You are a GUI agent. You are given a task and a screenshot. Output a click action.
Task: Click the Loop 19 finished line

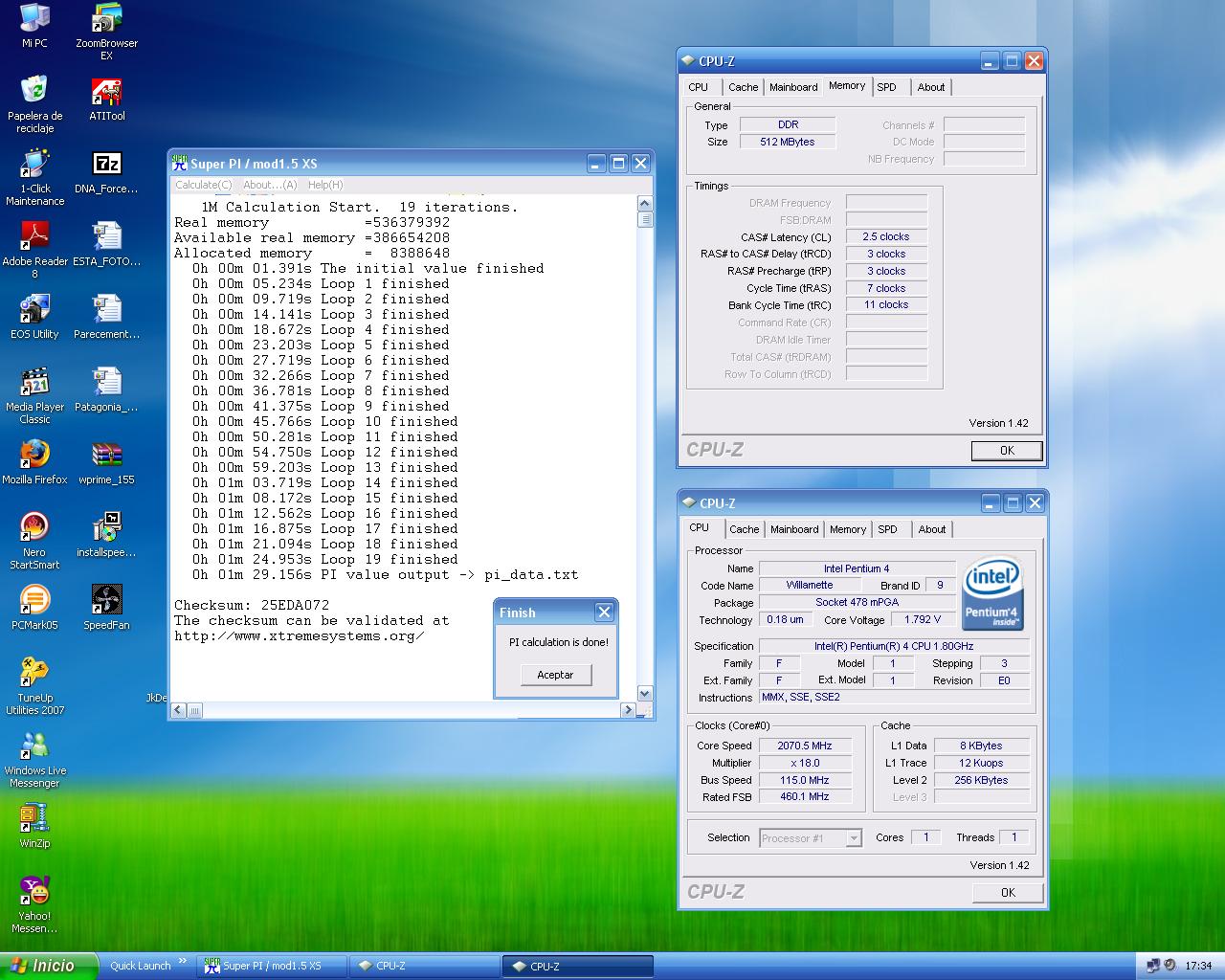325,560
